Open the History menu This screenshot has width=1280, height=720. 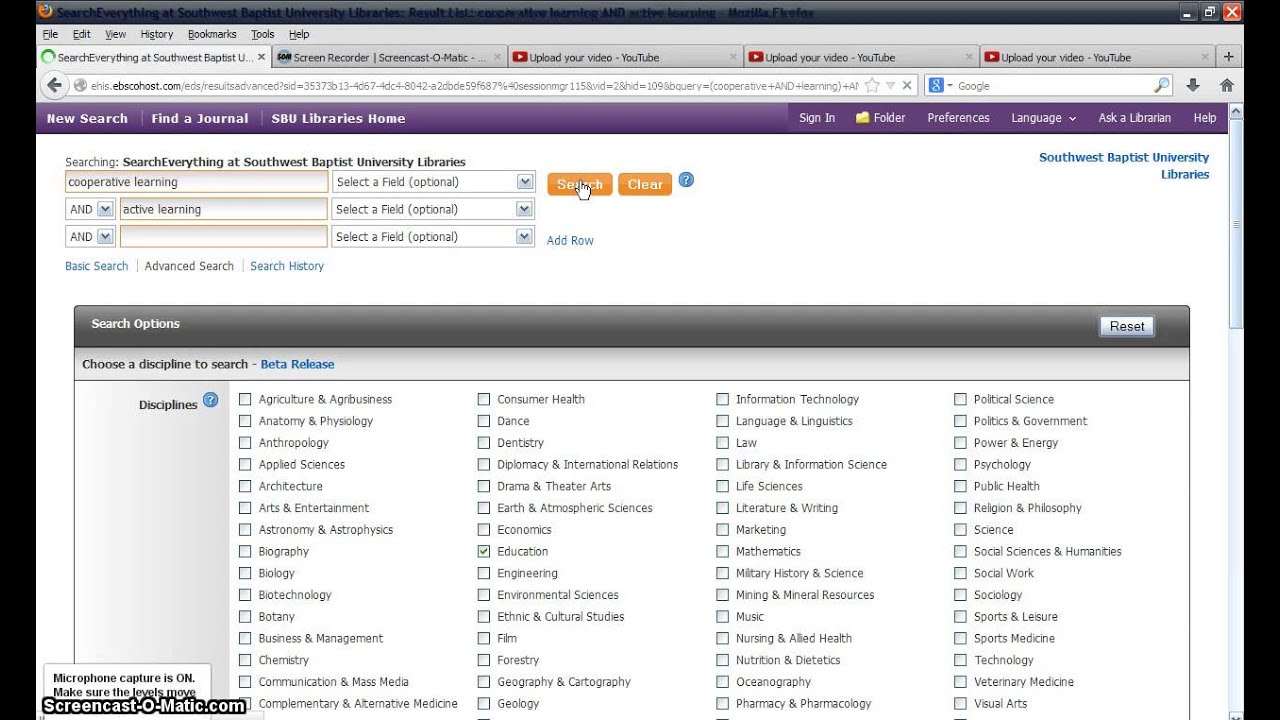(x=156, y=34)
